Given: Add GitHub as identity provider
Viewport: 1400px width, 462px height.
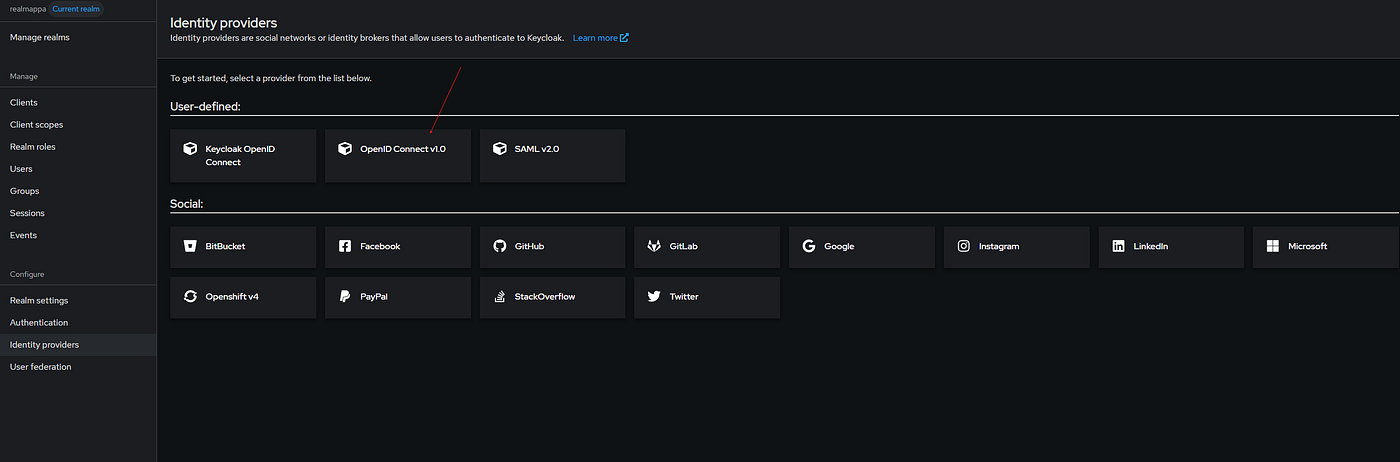Looking at the screenshot, I should coord(553,247).
